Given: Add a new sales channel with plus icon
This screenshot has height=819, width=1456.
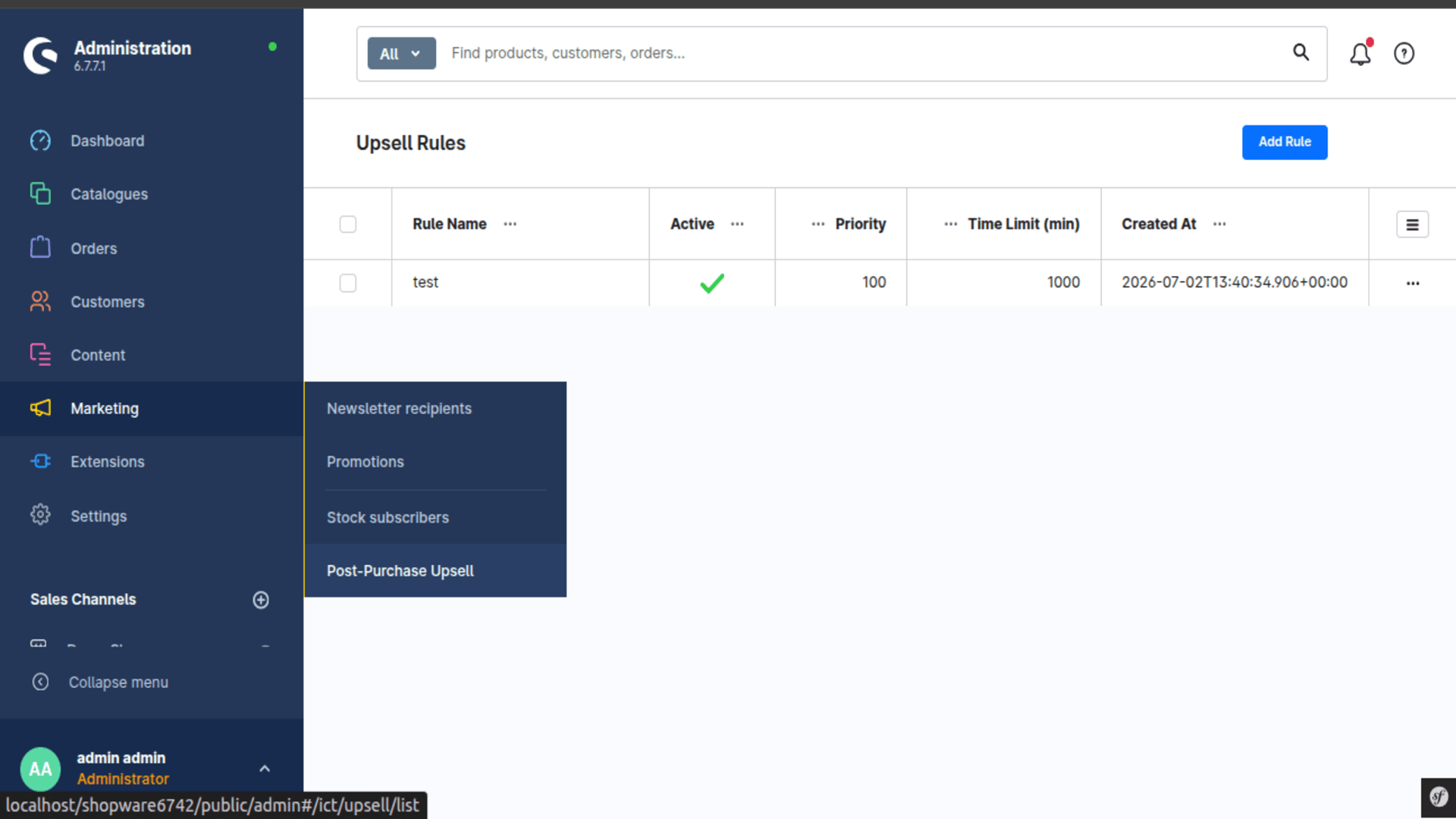Looking at the screenshot, I should (x=261, y=600).
